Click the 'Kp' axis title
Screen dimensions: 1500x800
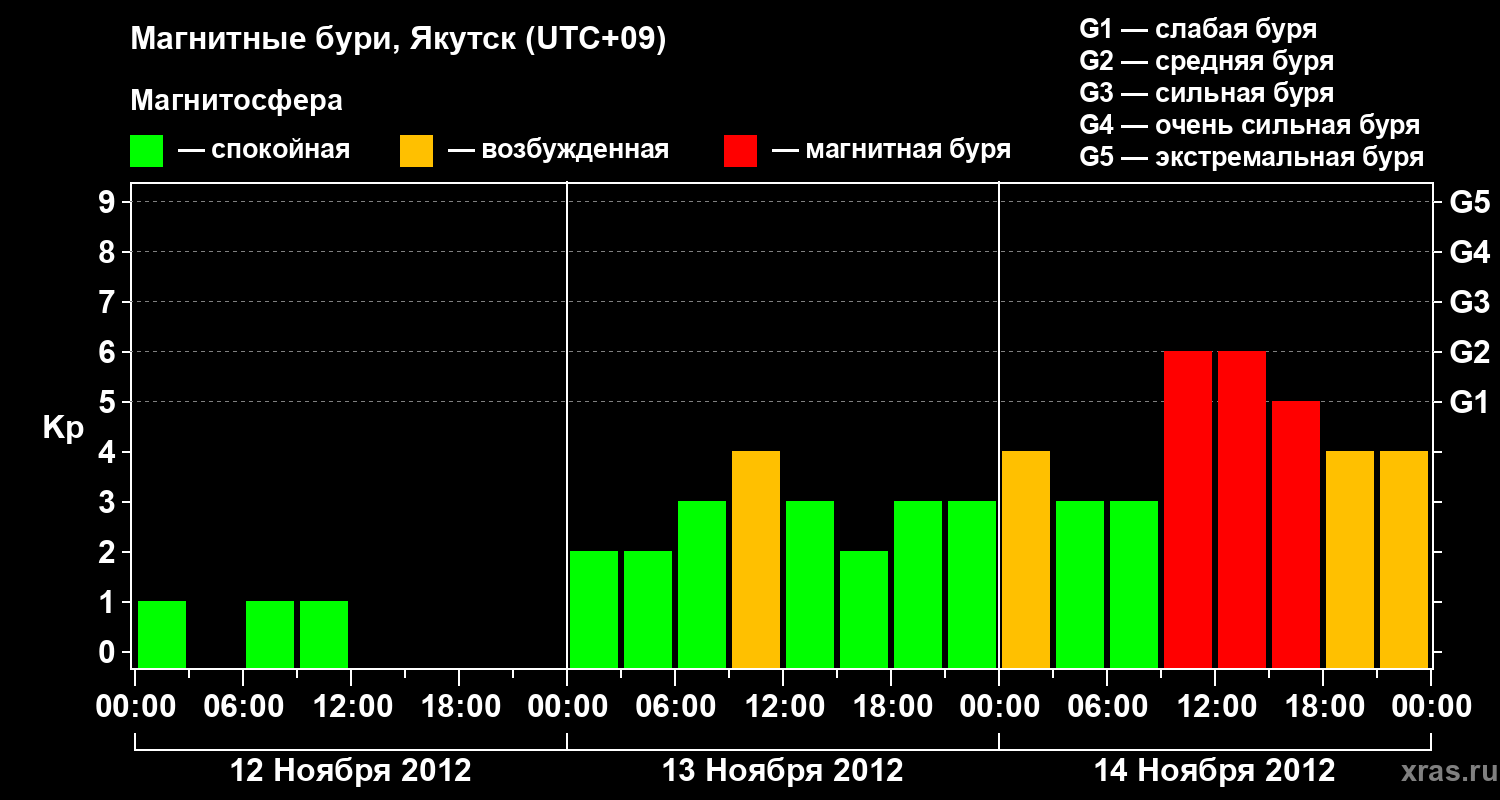63,428
